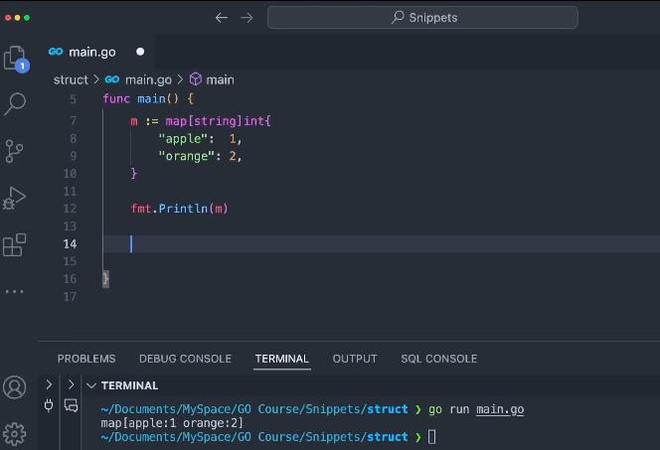
Task: Expand the first chevron beside the terminal panel
Action: (x=49, y=384)
